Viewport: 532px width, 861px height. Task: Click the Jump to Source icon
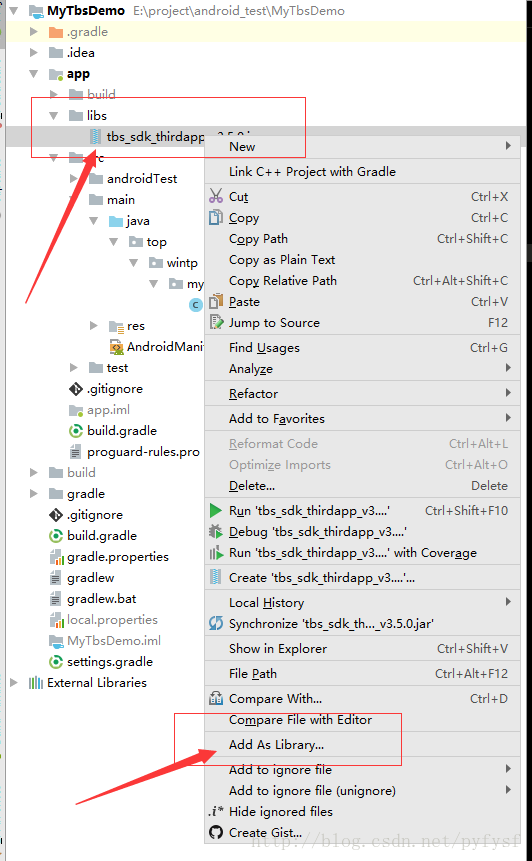[216, 322]
